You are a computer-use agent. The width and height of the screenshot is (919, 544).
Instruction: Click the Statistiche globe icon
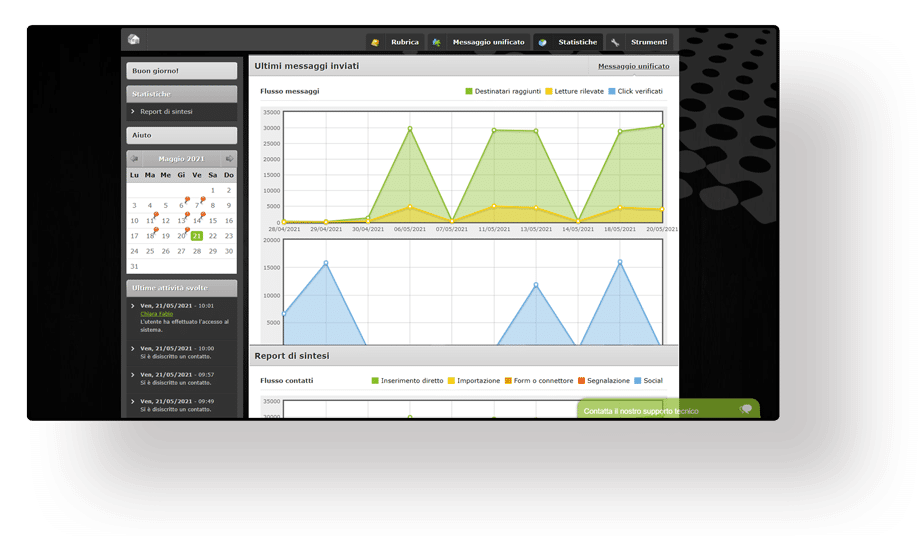542,42
